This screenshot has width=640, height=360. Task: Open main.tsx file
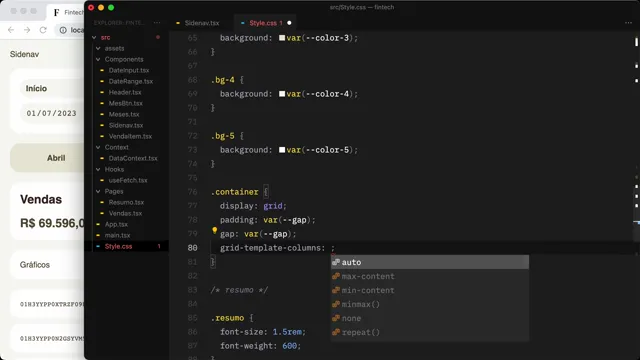point(117,236)
